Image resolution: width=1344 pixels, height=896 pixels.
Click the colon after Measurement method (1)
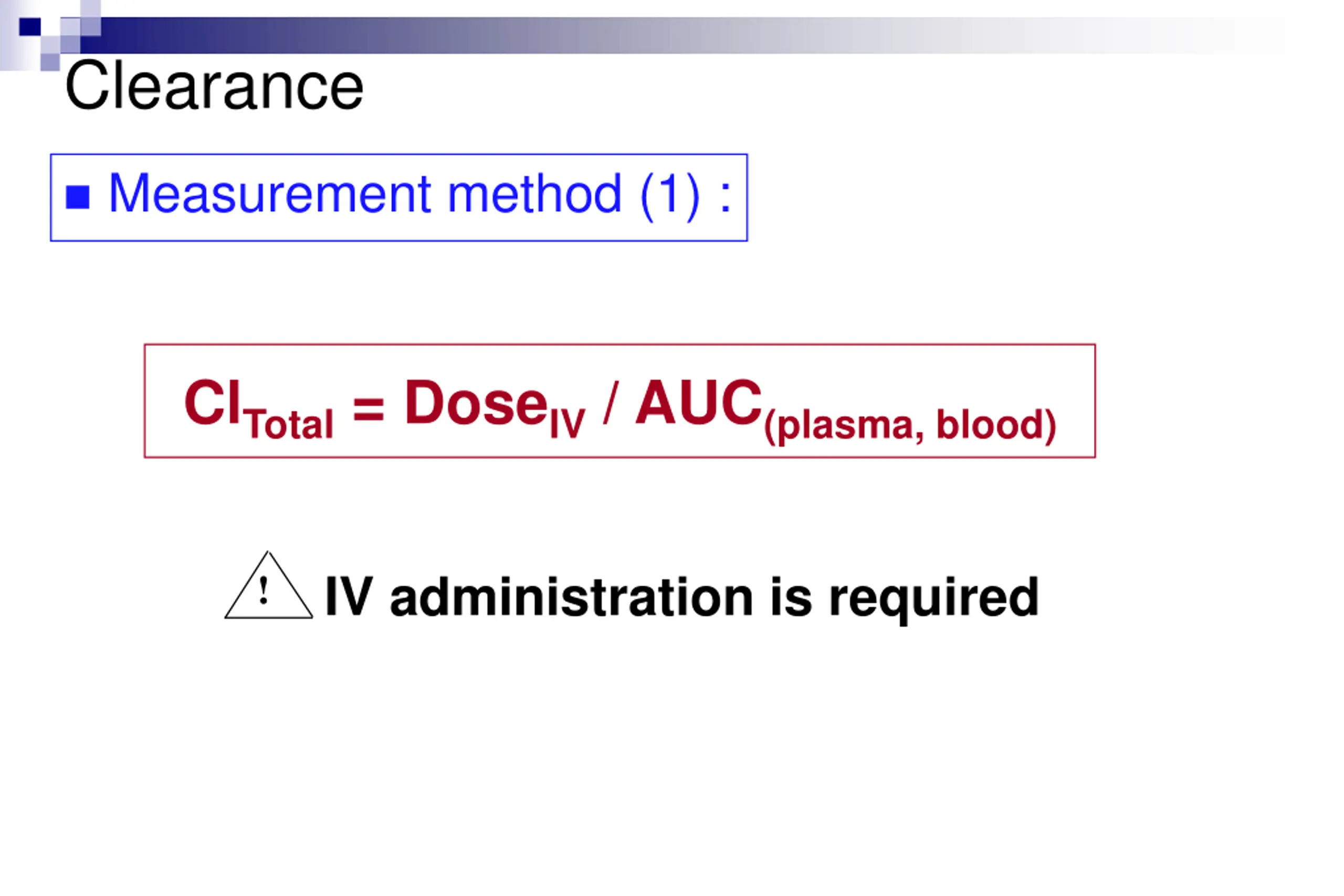coord(725,197)
